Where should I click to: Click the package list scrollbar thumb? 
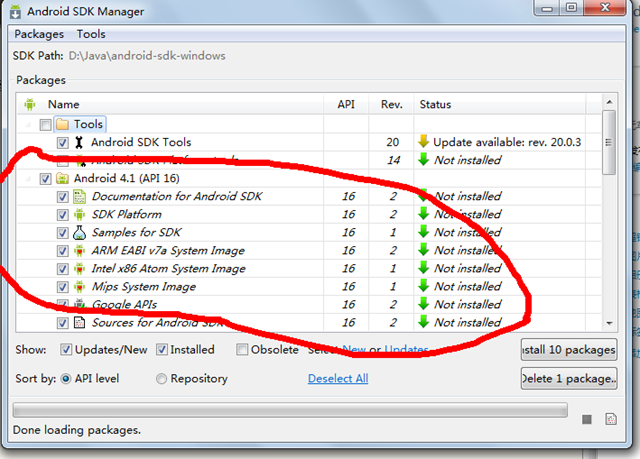609,142
